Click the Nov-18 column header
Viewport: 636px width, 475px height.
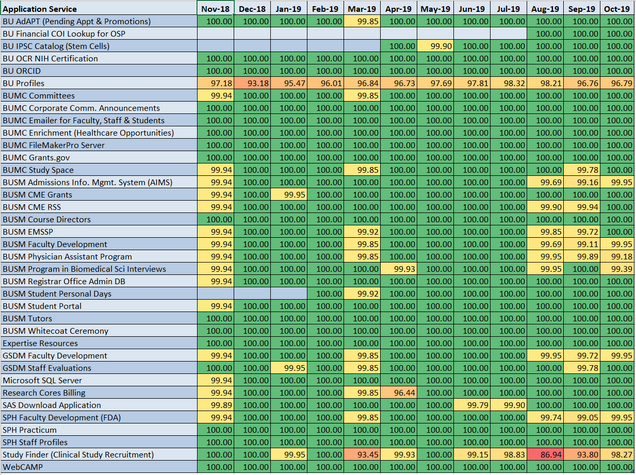(x=215, y=9)
